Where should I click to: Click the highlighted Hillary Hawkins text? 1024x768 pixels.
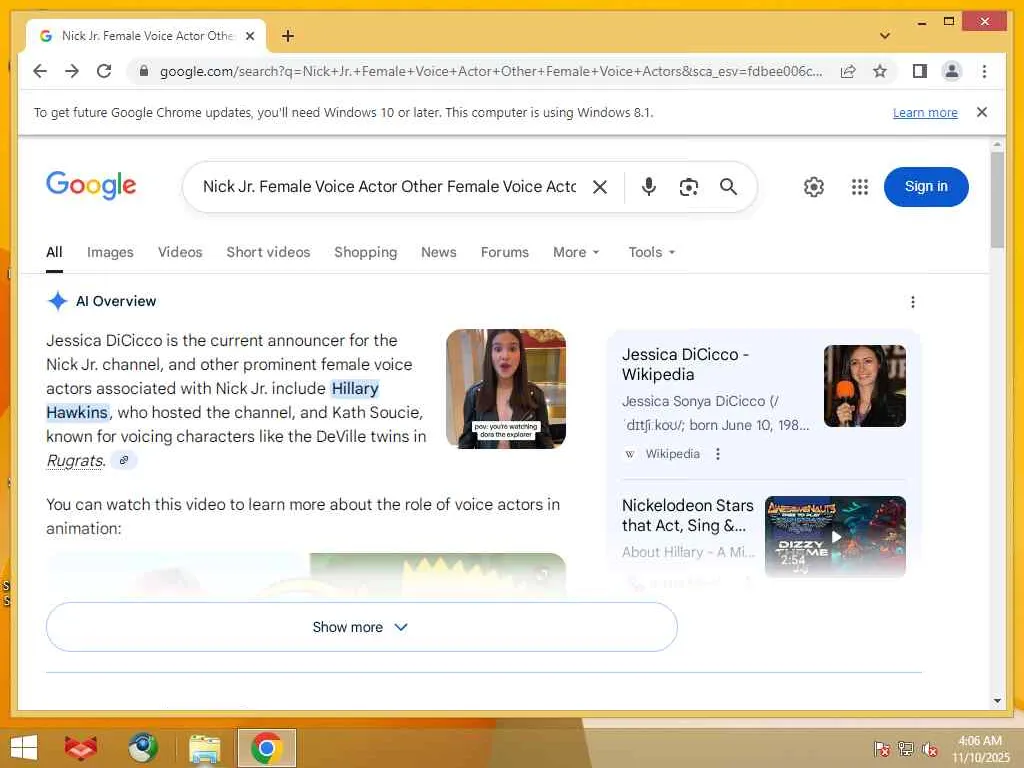(212, 400)
